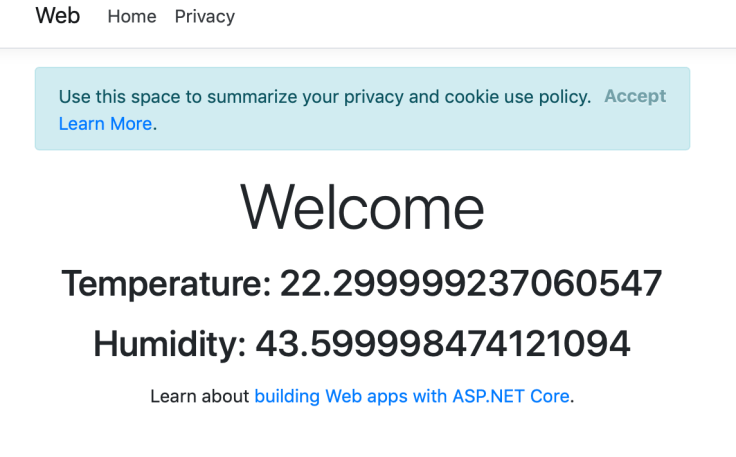The height and width of the screenshot is (457, 736).
Task: Click the Temperature label text
Action: 166,284
